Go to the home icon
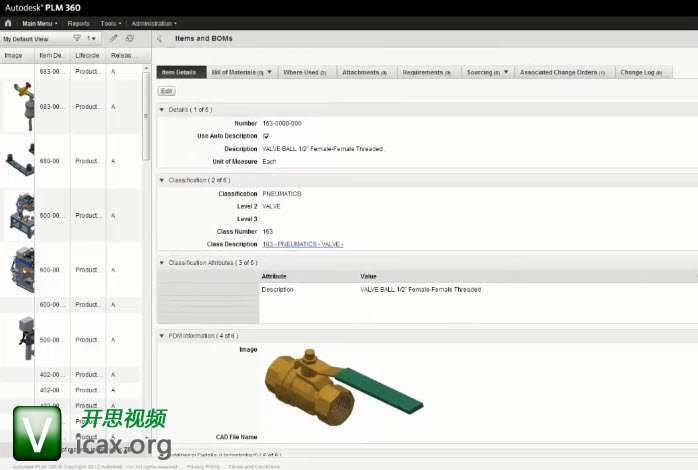 [x=8, y=23]
